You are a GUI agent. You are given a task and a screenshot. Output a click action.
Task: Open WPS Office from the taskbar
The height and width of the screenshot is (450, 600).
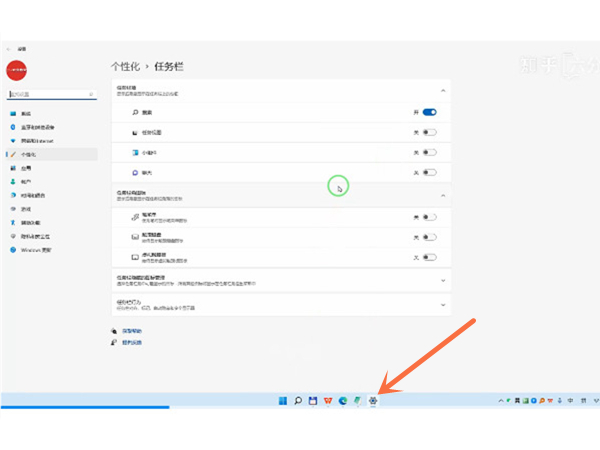327,401
